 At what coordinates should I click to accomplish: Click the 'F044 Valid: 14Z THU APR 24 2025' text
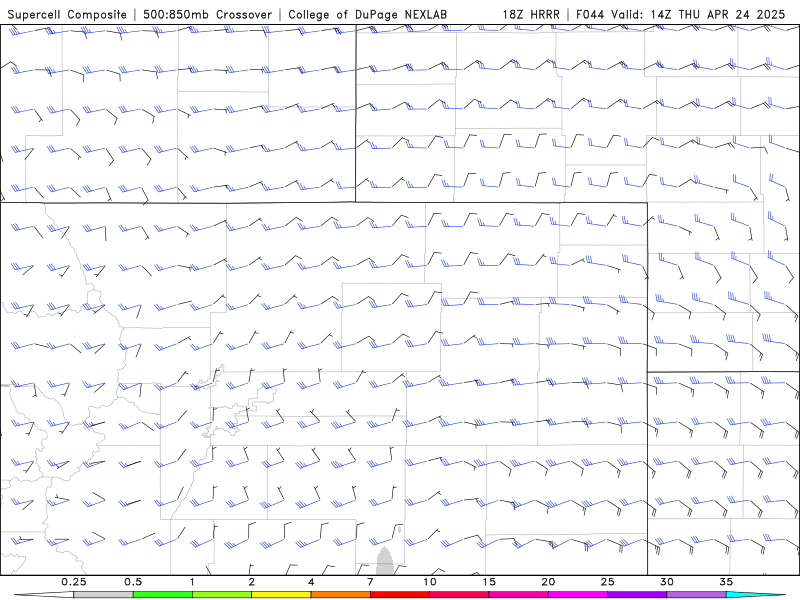(x=681, y=14)
